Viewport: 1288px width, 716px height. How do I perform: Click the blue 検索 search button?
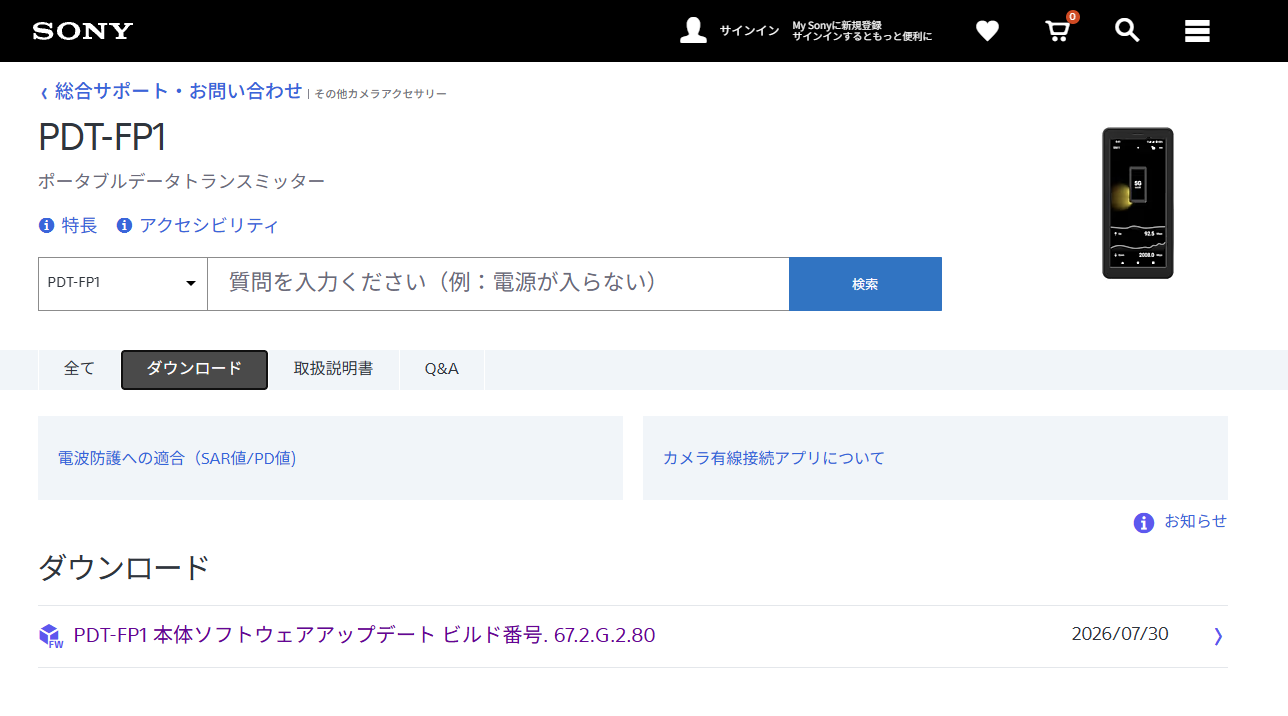click(865, 284)
